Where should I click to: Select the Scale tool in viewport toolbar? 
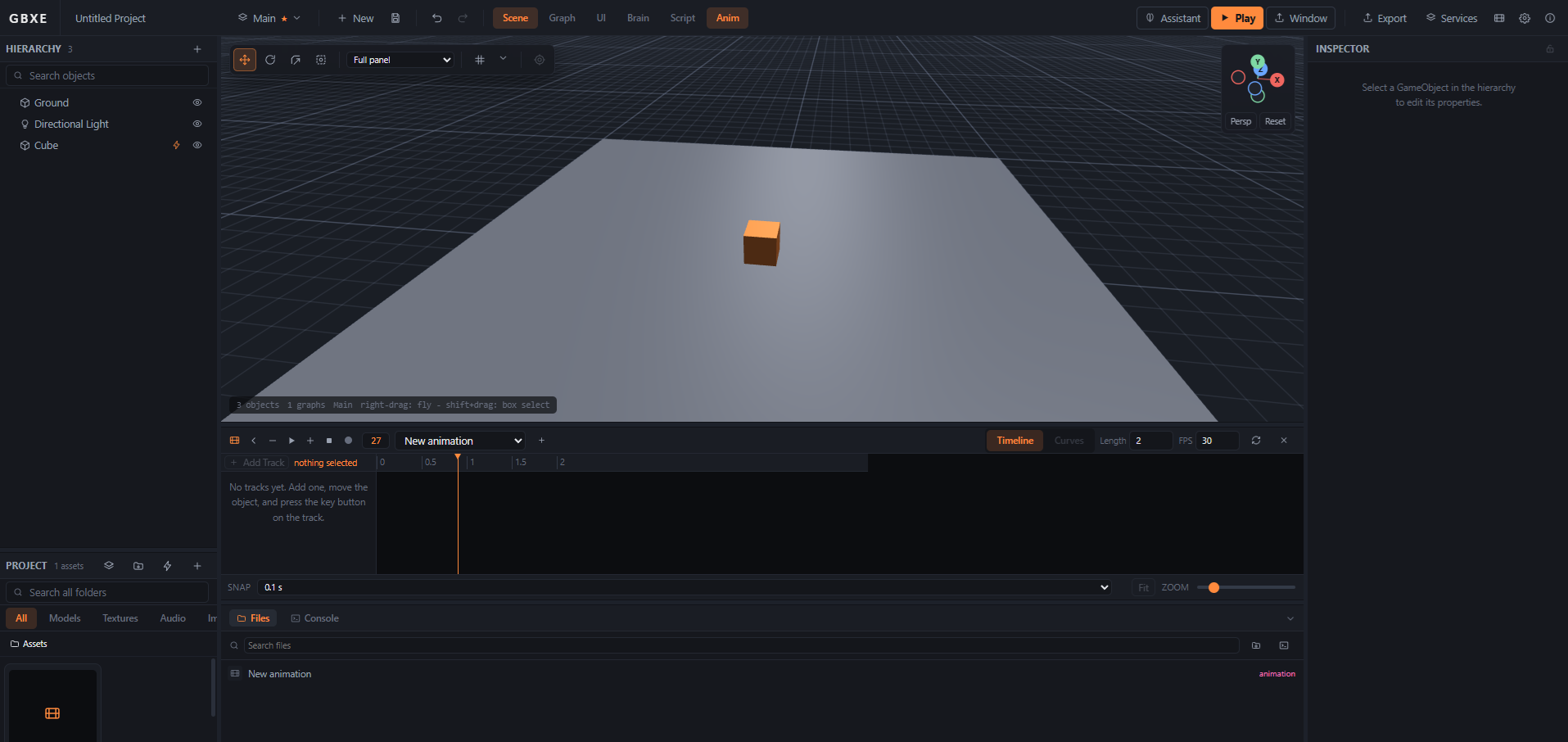point(296,60)
